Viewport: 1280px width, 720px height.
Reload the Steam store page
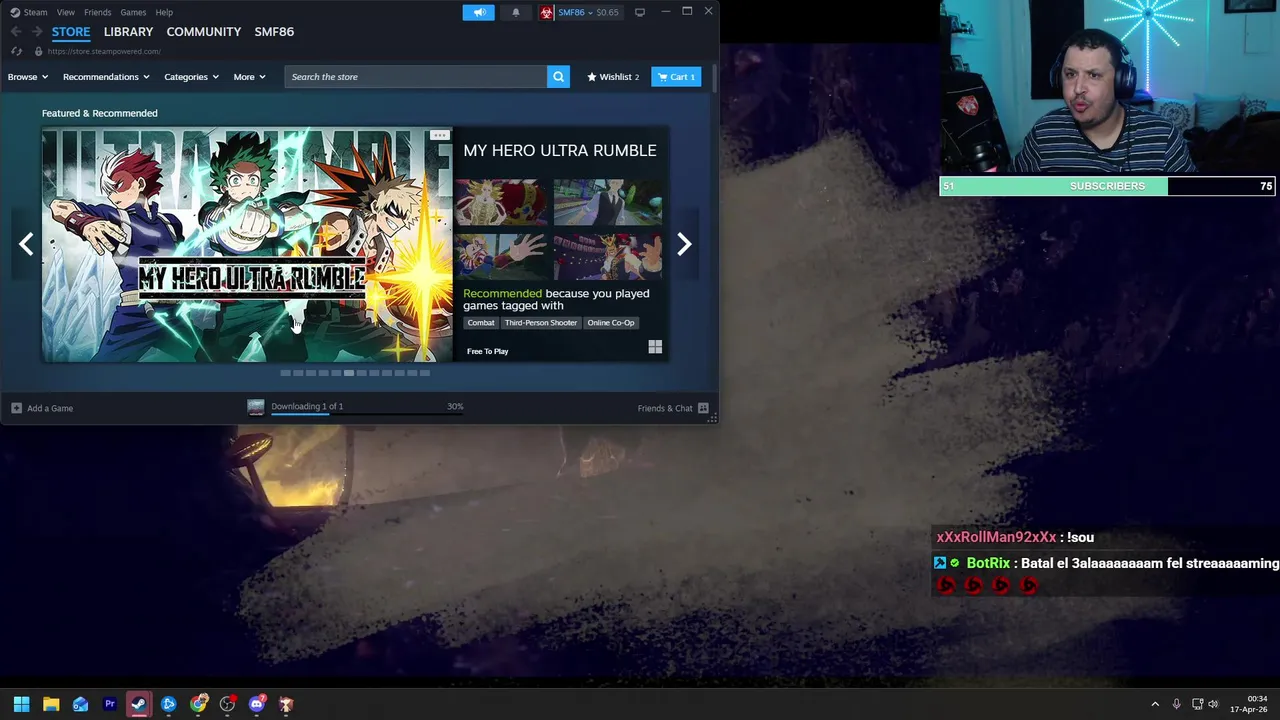tap(16, 51)
